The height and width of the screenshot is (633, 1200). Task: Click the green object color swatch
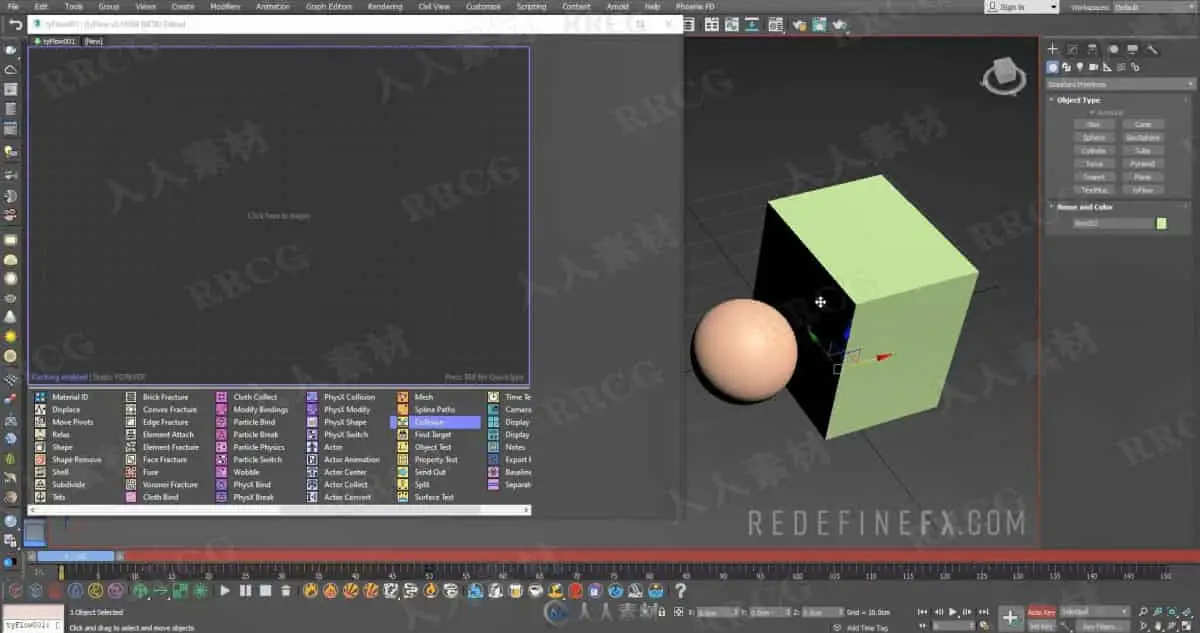click(1161, 223)
